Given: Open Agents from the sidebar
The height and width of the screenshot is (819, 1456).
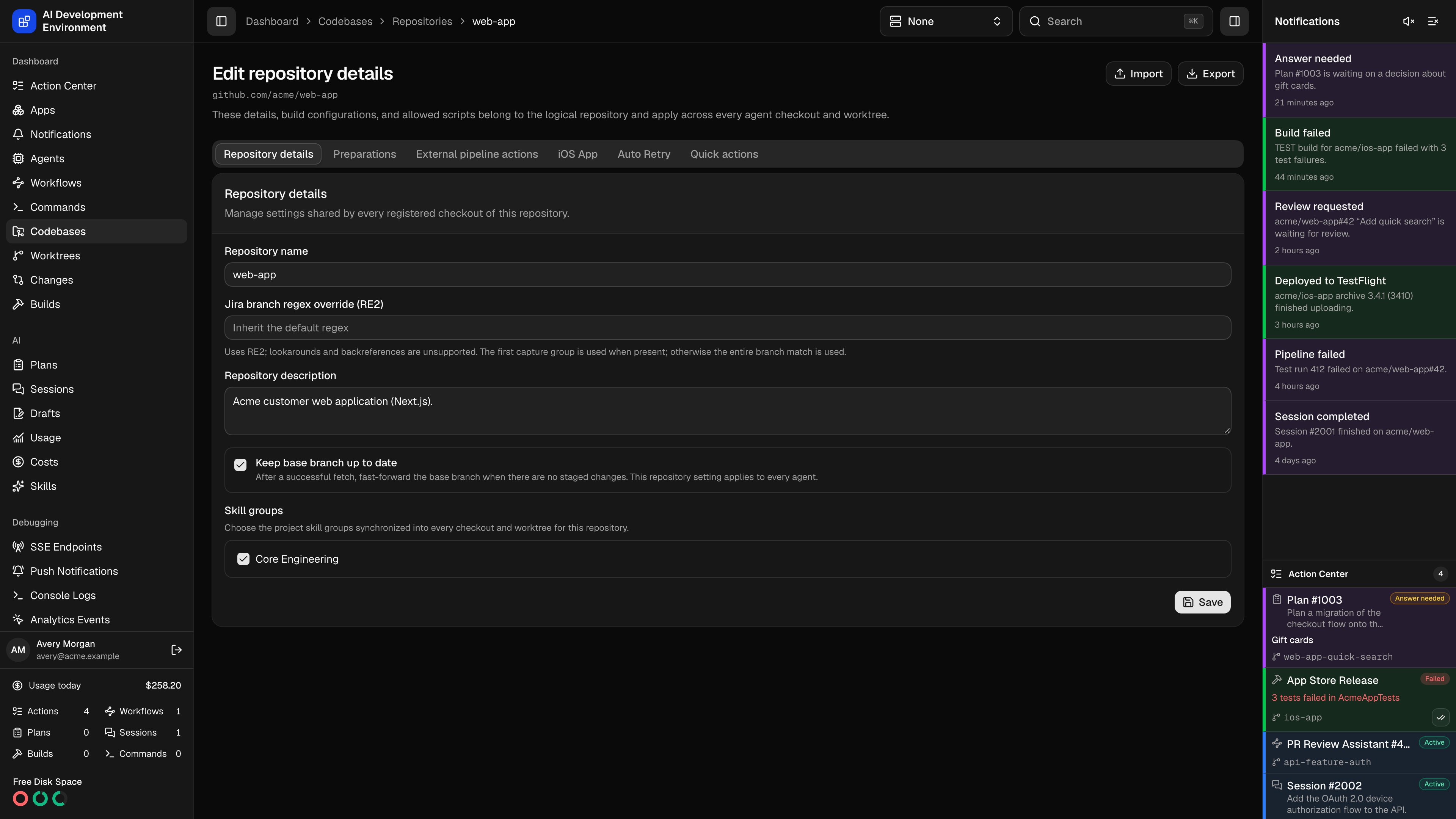Looking at the screenshot, I should point(97,159).
